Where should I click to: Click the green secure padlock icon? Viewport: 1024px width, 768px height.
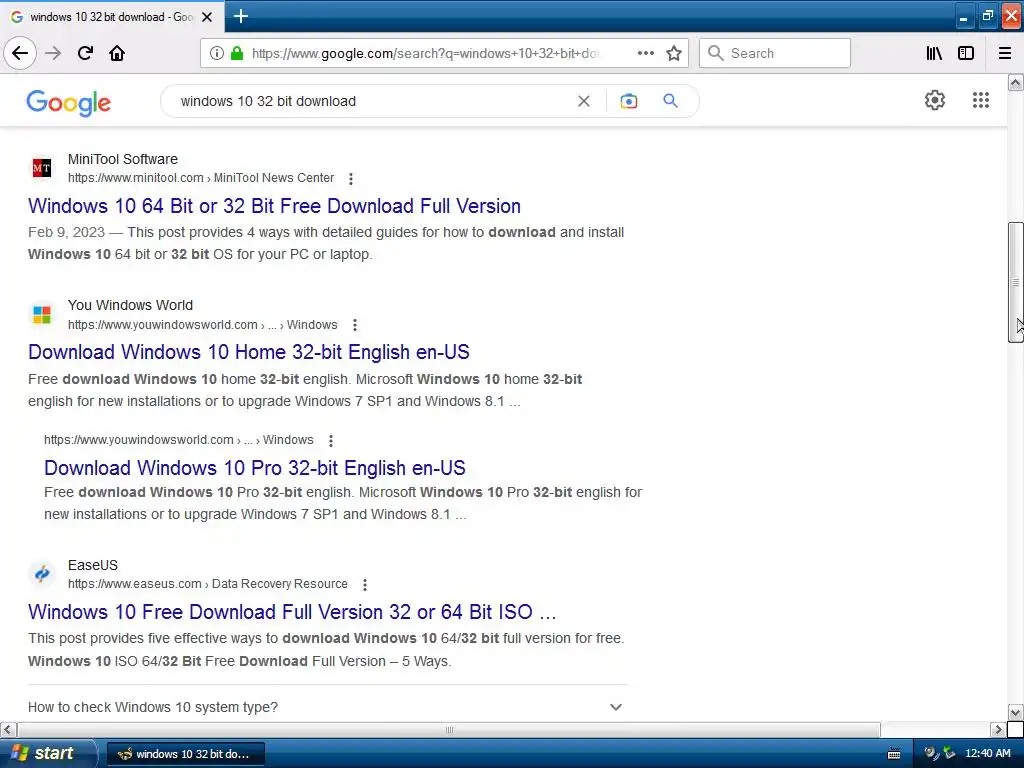pyautogui.click(x=237, y=53)
